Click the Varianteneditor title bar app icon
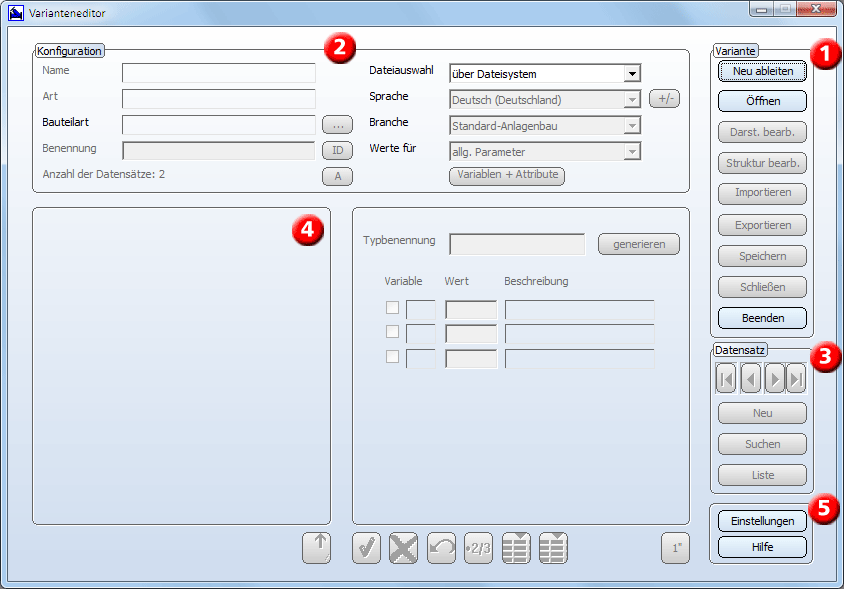This screenshot has width=844, height=589. click(16, 13)
